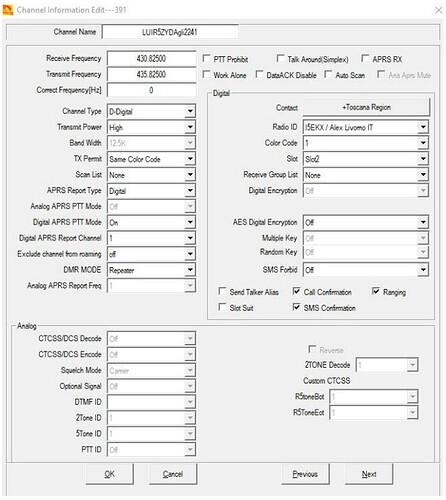Click the +Toscana Region contact button
This screenshot has height=500, width=446.
366,107
